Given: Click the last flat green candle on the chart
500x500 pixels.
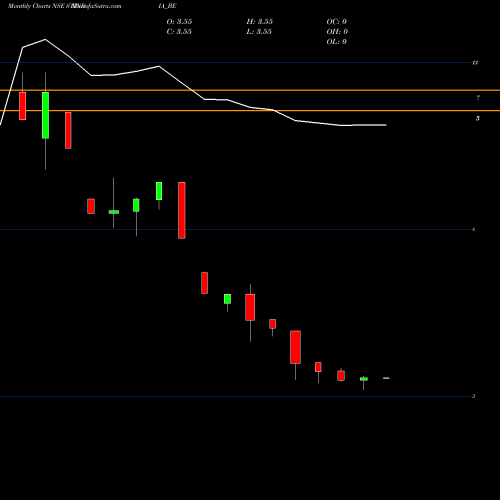Looking at the screenshot, I should pyautogui.click(x=386, y=378).
